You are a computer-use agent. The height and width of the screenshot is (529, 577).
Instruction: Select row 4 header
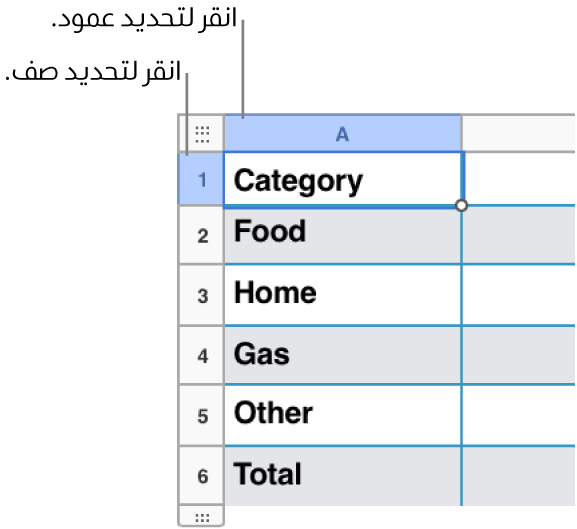tap(201, 355)
